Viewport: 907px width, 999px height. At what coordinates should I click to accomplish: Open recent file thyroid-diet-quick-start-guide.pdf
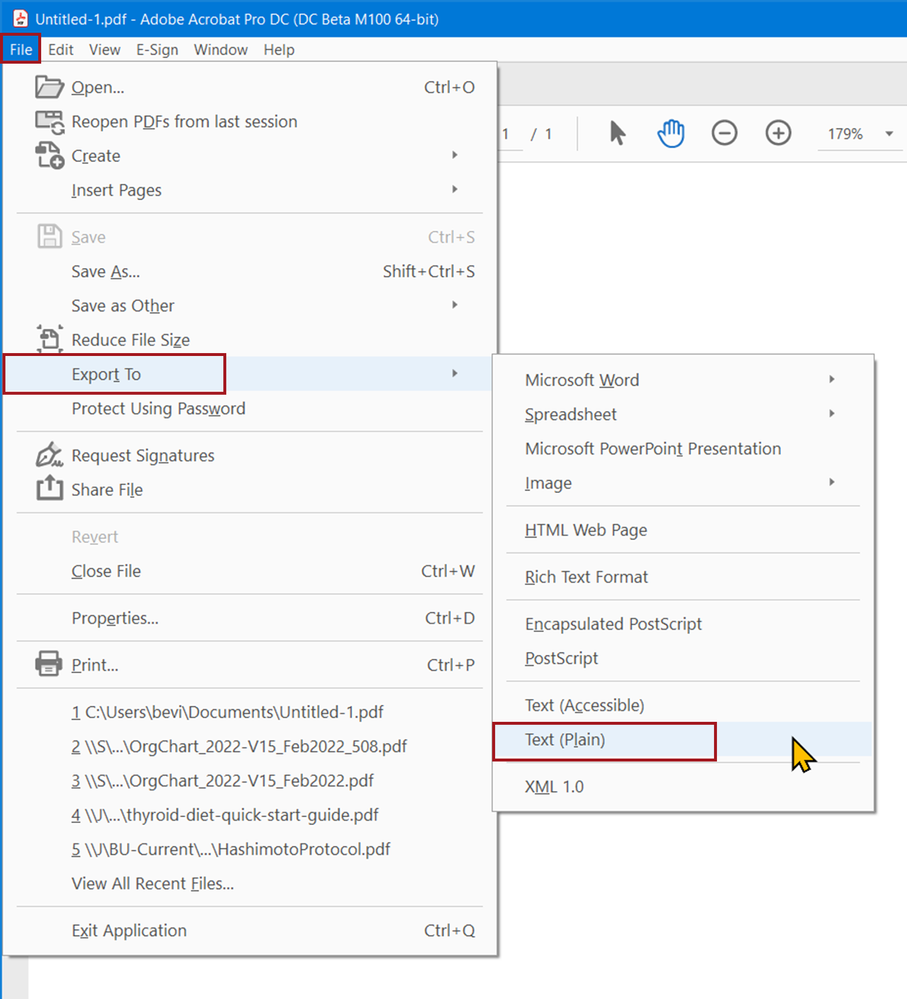tap(225, 815)
